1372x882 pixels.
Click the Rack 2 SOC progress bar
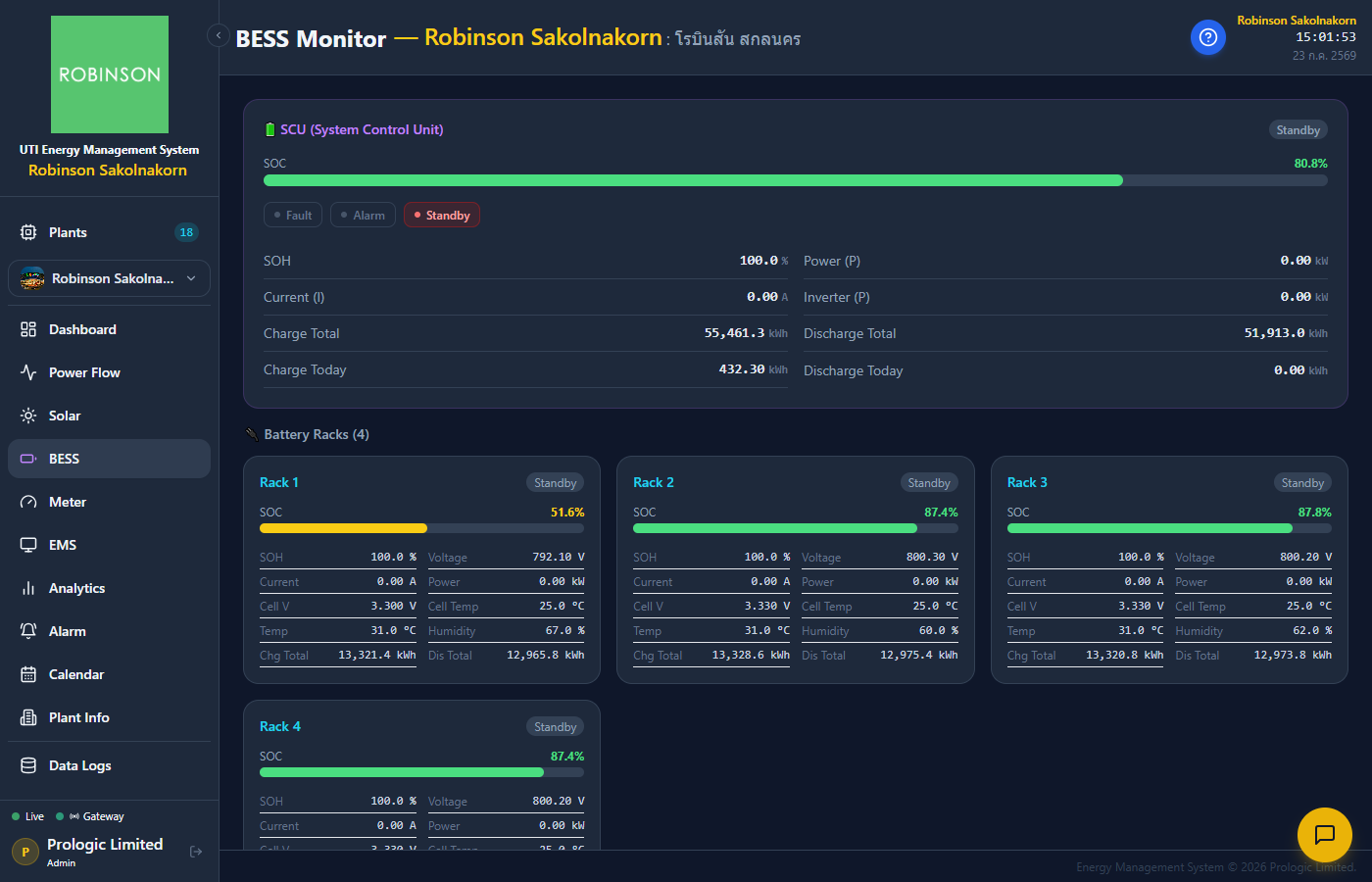coord(796,528)
